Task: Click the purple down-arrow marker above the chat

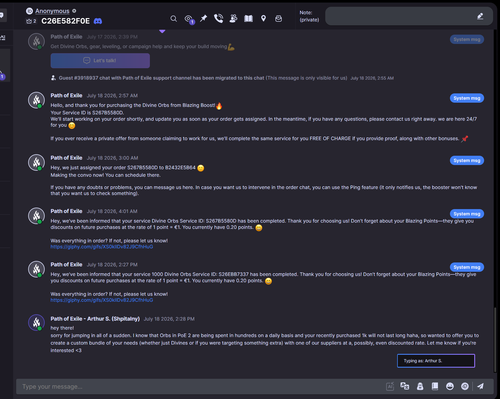Action: (162, 31)
